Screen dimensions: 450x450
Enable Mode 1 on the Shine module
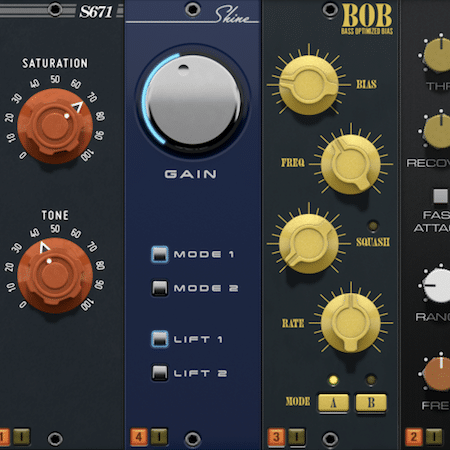click(160, 255)
